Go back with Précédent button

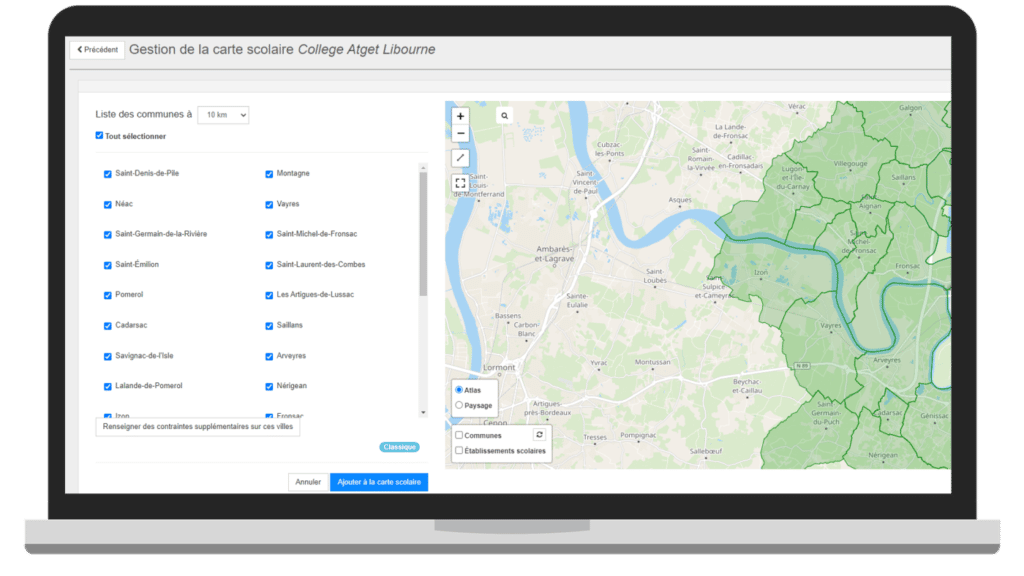tap(97, 50)
